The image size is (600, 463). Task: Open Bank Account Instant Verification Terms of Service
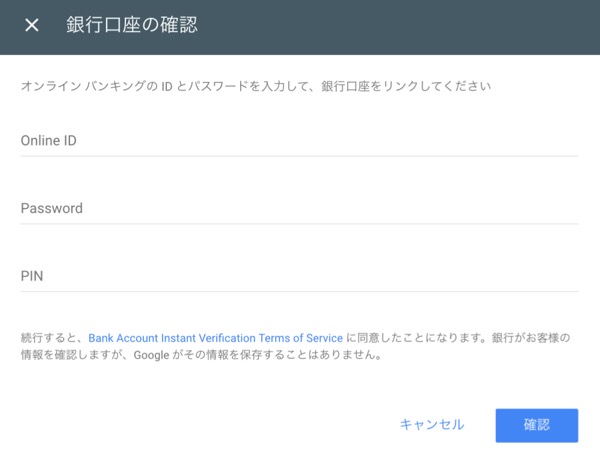215,338
